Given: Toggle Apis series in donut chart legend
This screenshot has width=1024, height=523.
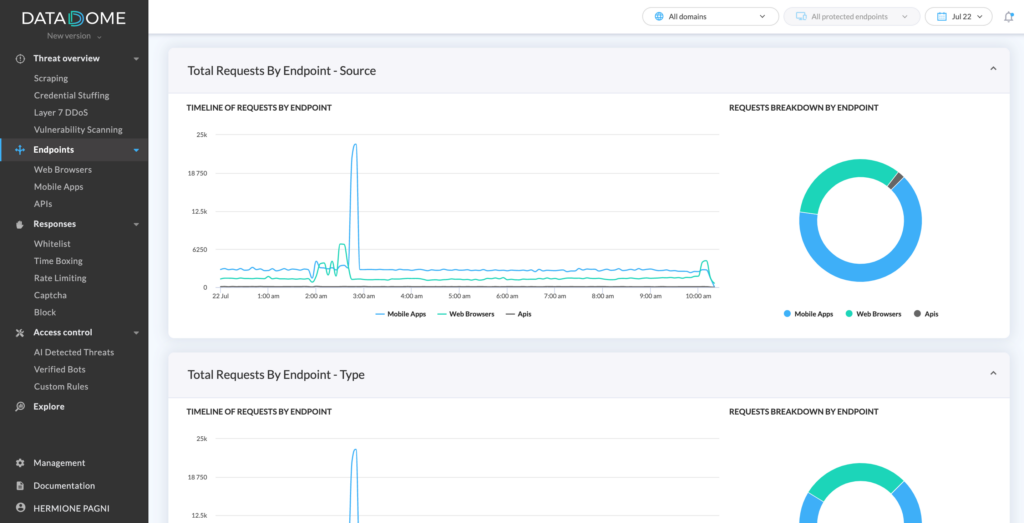Looking at the screenshot, I should point(925,314).
